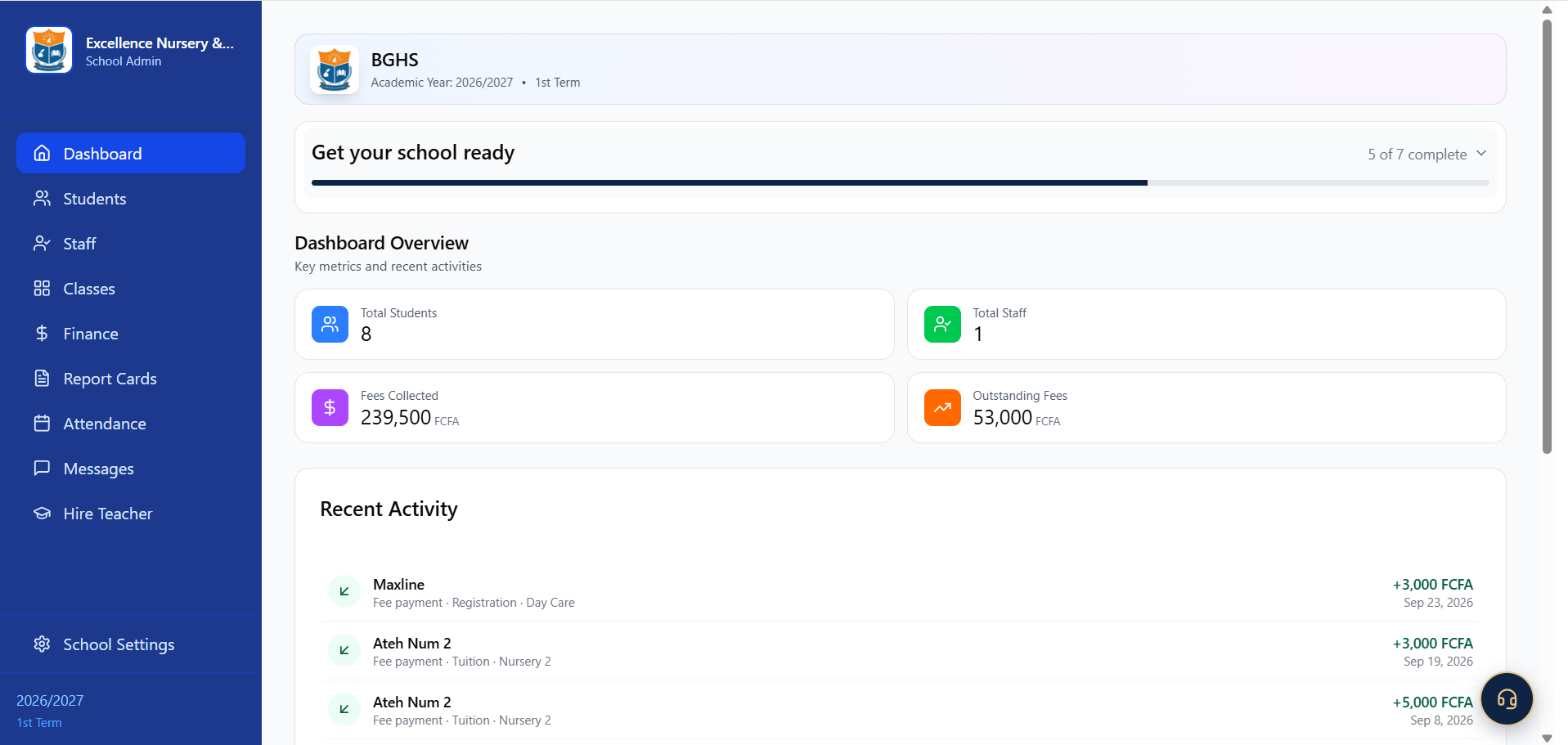Navigate to Report Cards menu item
This screenshot has width=1568, height=745.
(131, 378)
